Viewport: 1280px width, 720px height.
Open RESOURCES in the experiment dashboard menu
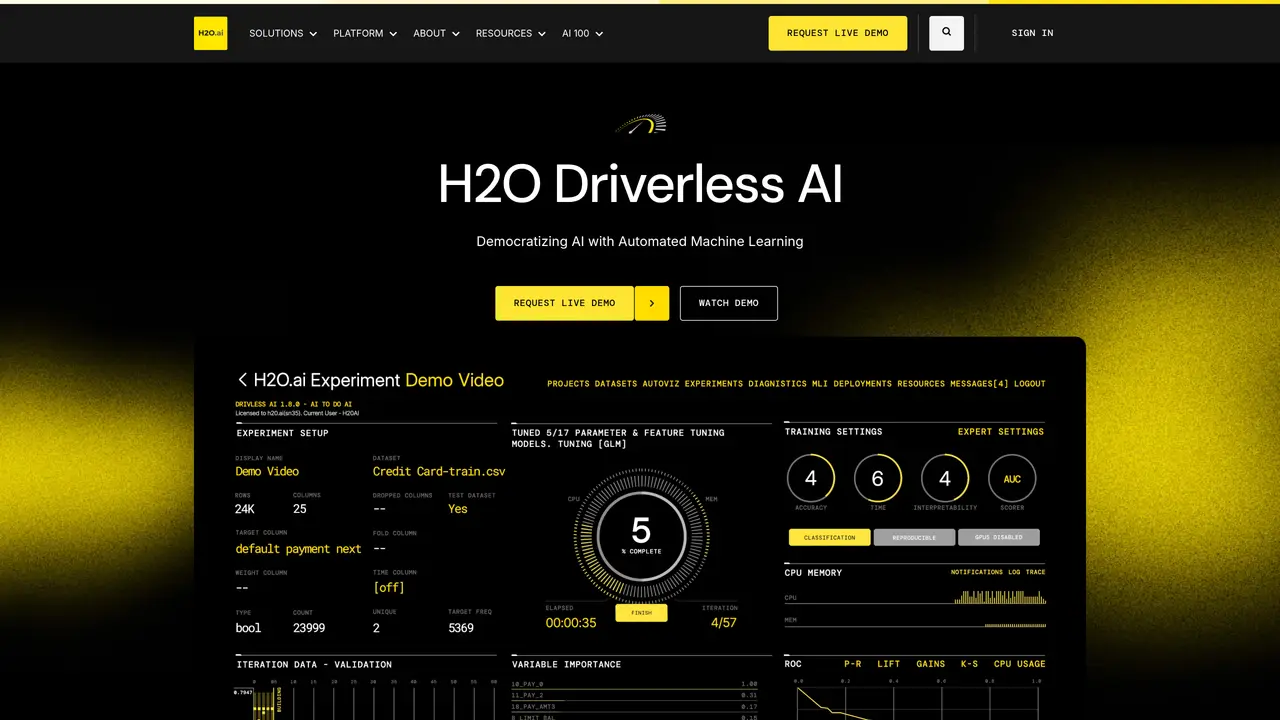pos(923,384)
